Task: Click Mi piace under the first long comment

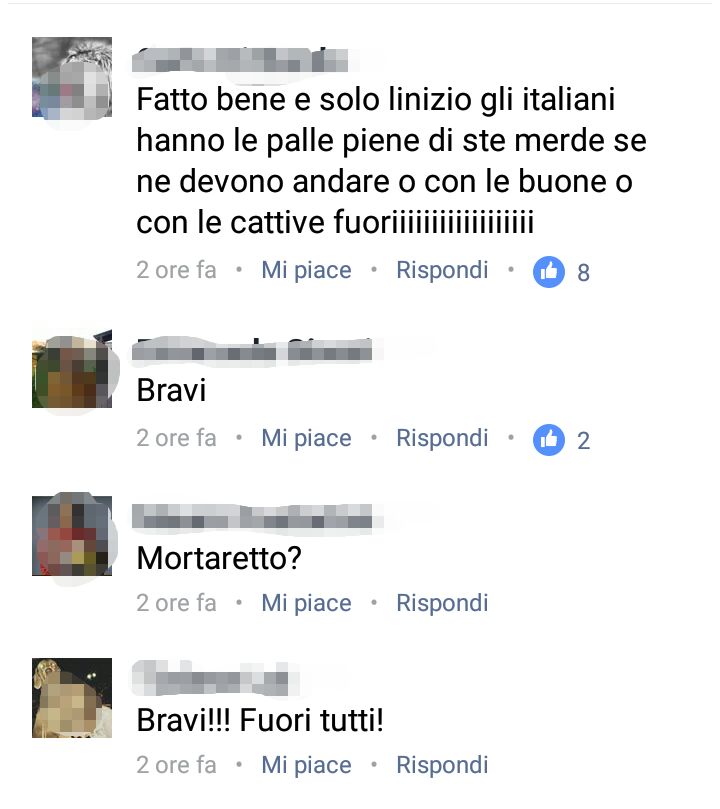Action: click(306, 270)
